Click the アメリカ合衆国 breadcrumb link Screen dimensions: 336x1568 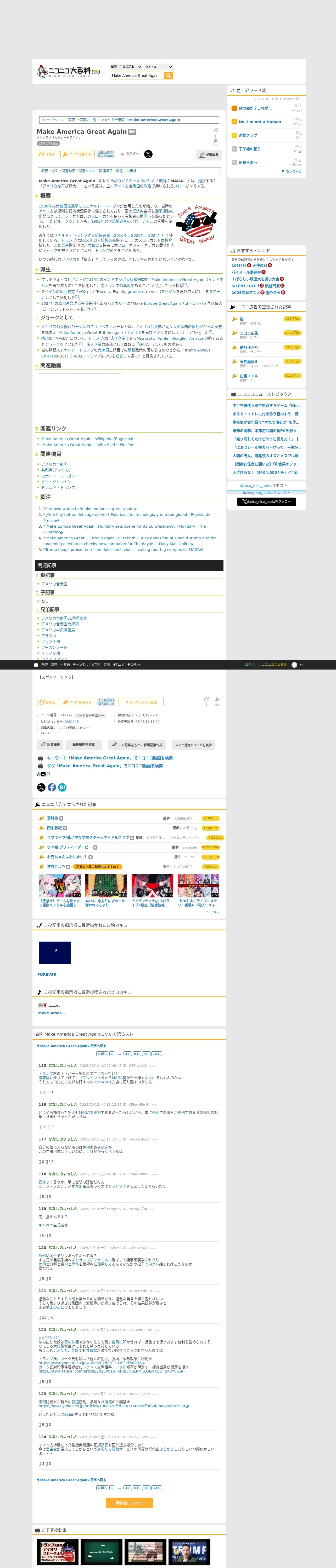pos(113,120)
